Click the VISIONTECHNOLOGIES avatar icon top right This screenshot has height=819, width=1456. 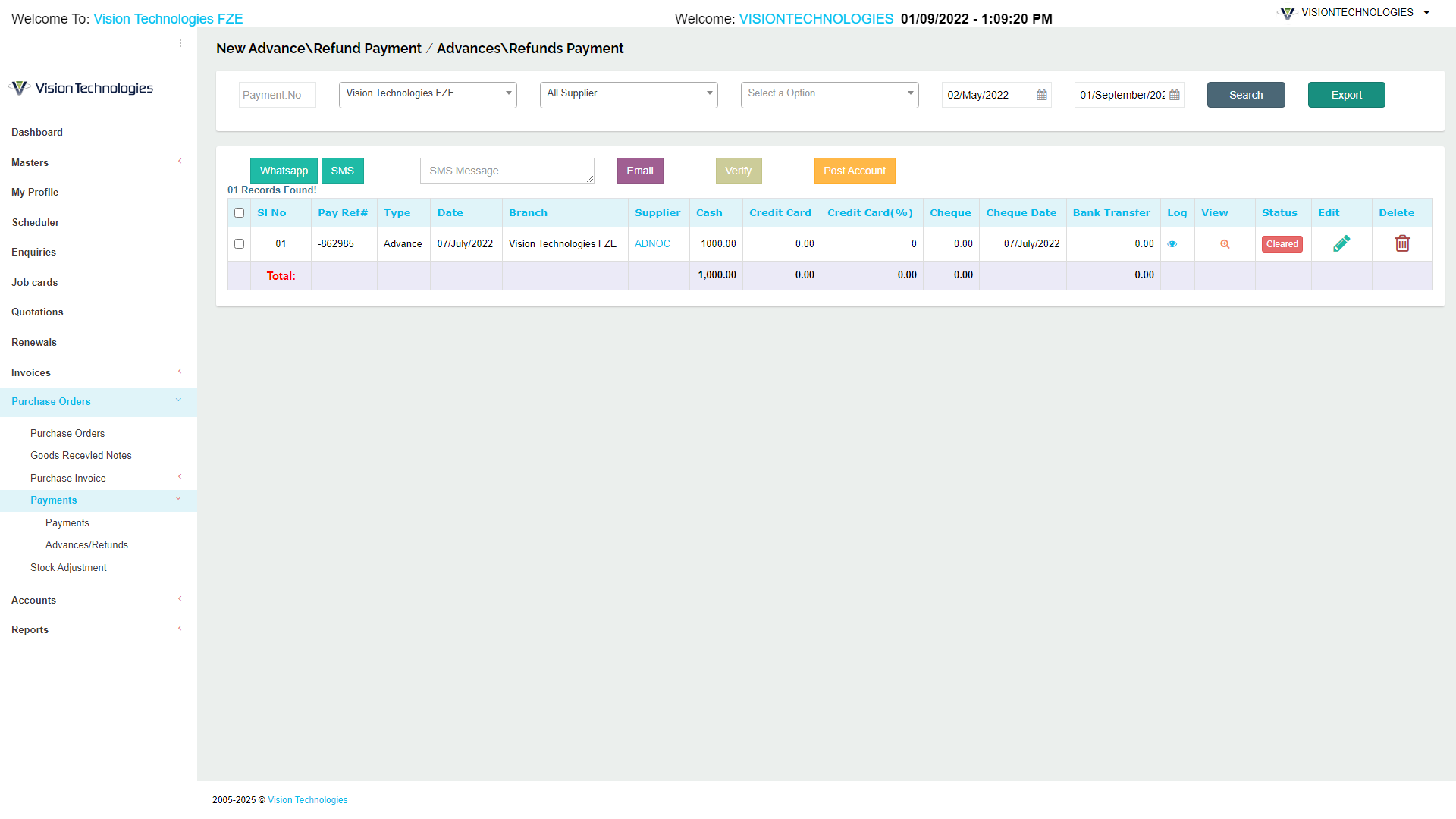1287,13
